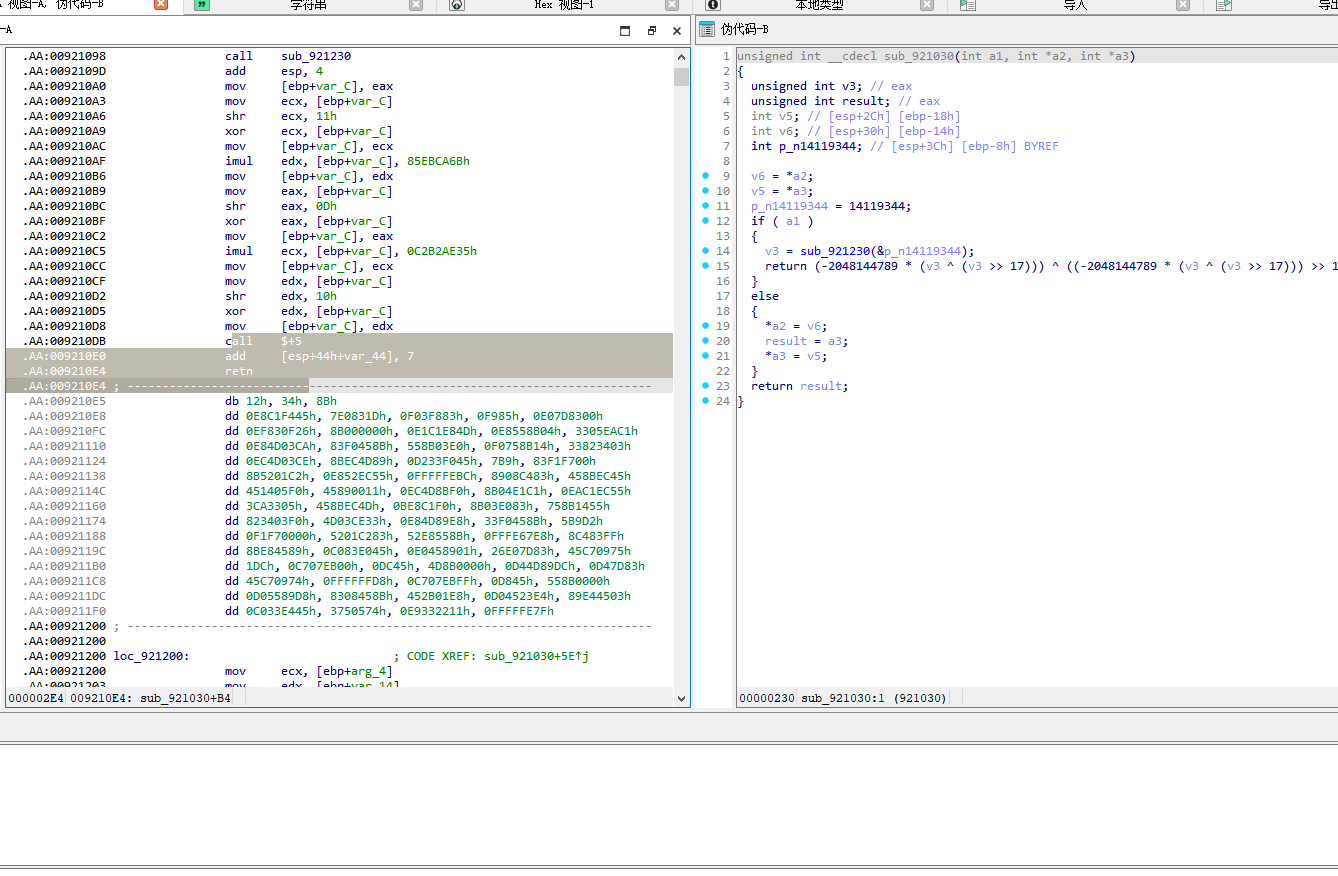The image size is (1338, 876).
Task: Toggle breakpoint dot on pseudocode line 14
Action: pos(705,251)
